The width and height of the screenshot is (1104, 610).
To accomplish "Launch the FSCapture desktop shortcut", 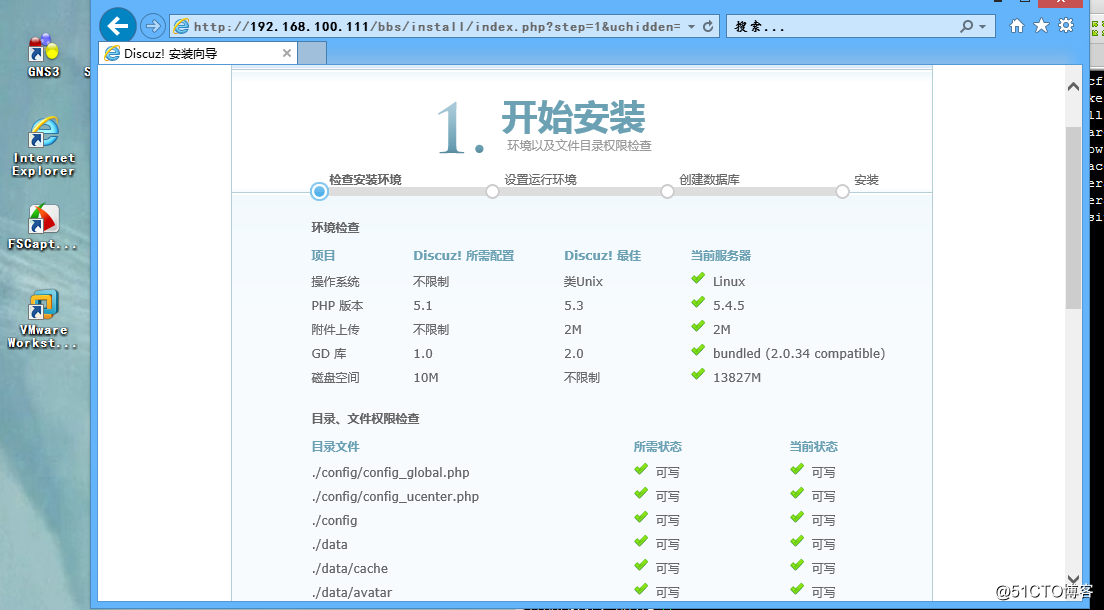I will 42,228.
